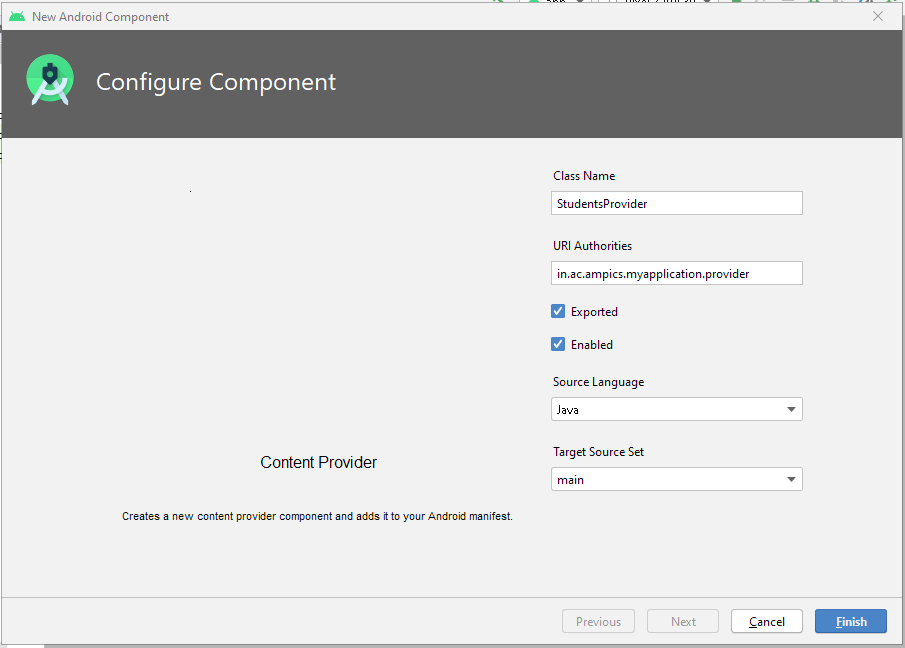Click the Android head icon in title bar
The width and height of the screenshot is (905, 648).
[17, 16]
